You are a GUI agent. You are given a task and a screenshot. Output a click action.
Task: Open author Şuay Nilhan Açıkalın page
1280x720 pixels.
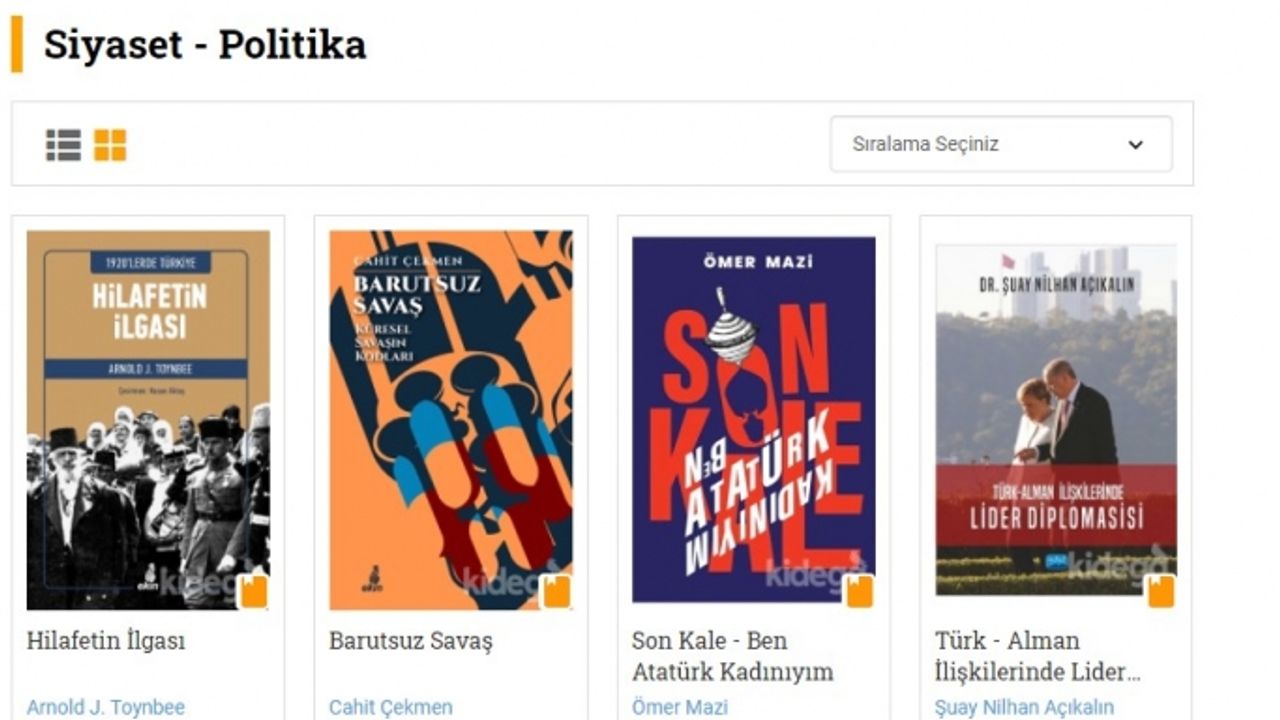tap(1024, 707)
